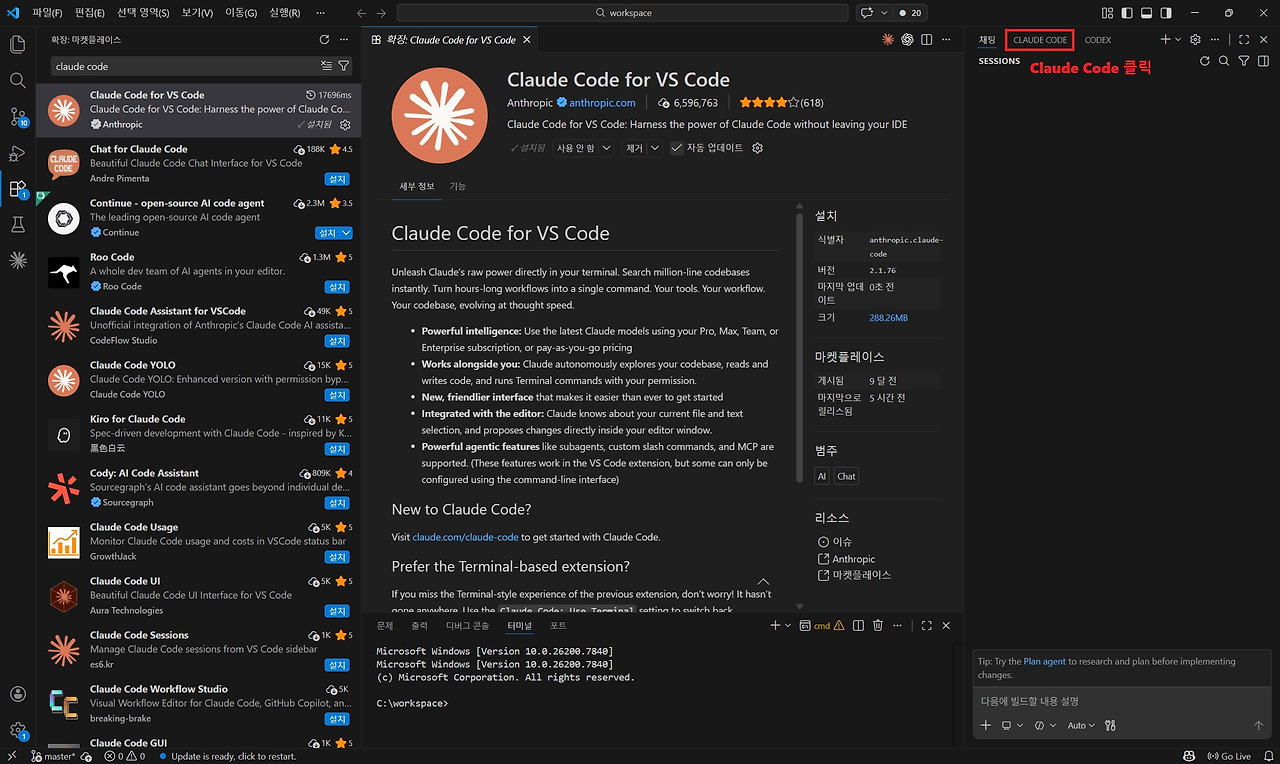Open the Uninstall button dropdown arrow

coord(655,148)
